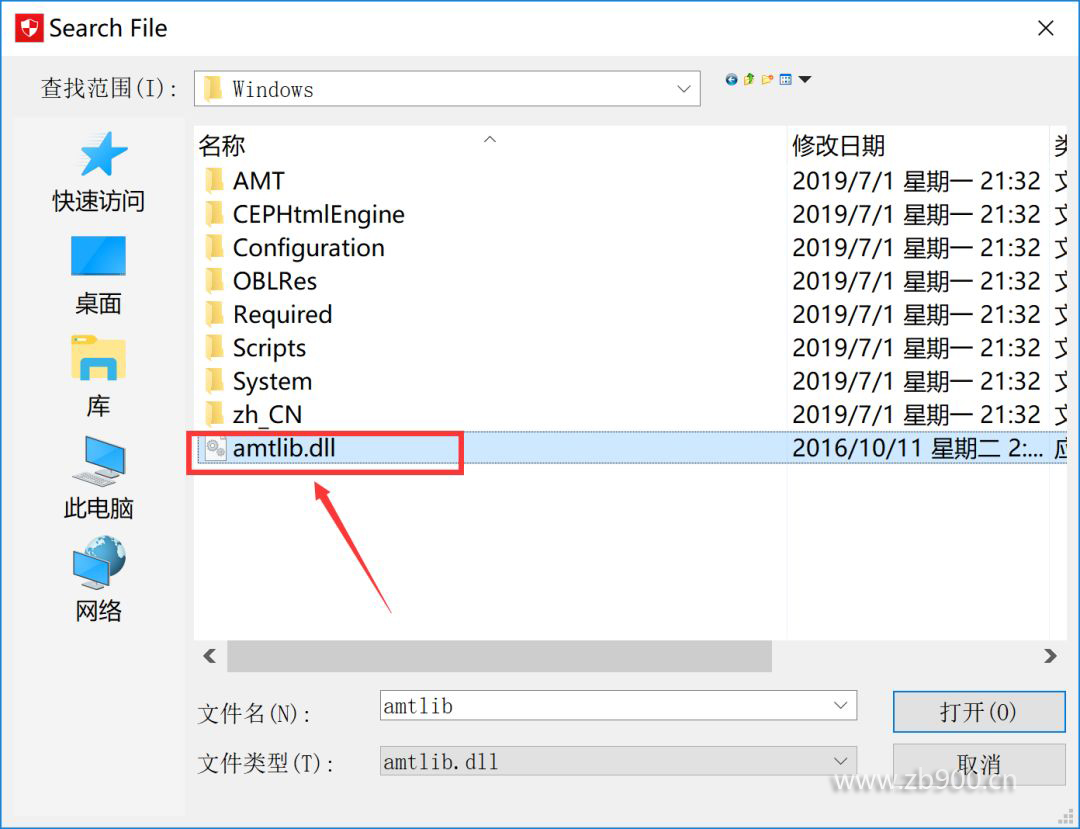Go up one folder level
The height and width of the screenshot is (829, 1080).
pyautogui.click(x=749, y=80)
